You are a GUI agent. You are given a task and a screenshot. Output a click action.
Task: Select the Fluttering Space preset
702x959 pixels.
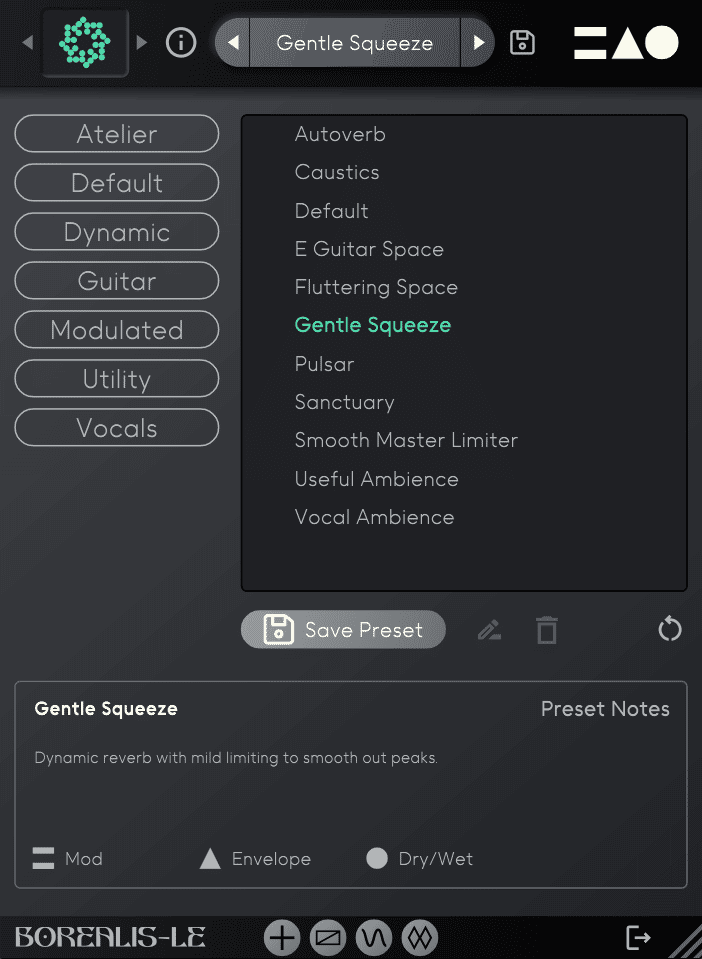[376, 287]
